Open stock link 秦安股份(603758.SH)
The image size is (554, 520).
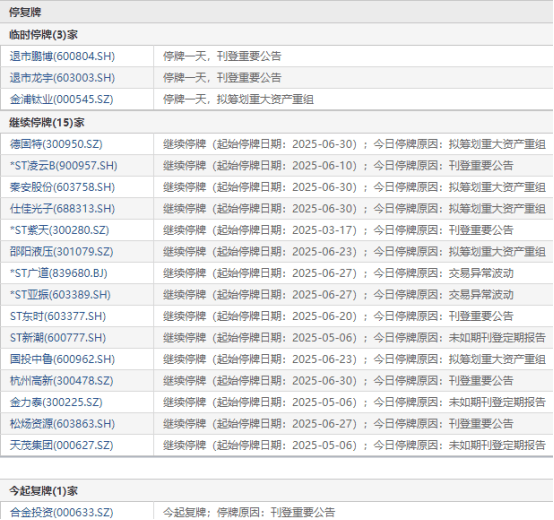tap(62, 187)
